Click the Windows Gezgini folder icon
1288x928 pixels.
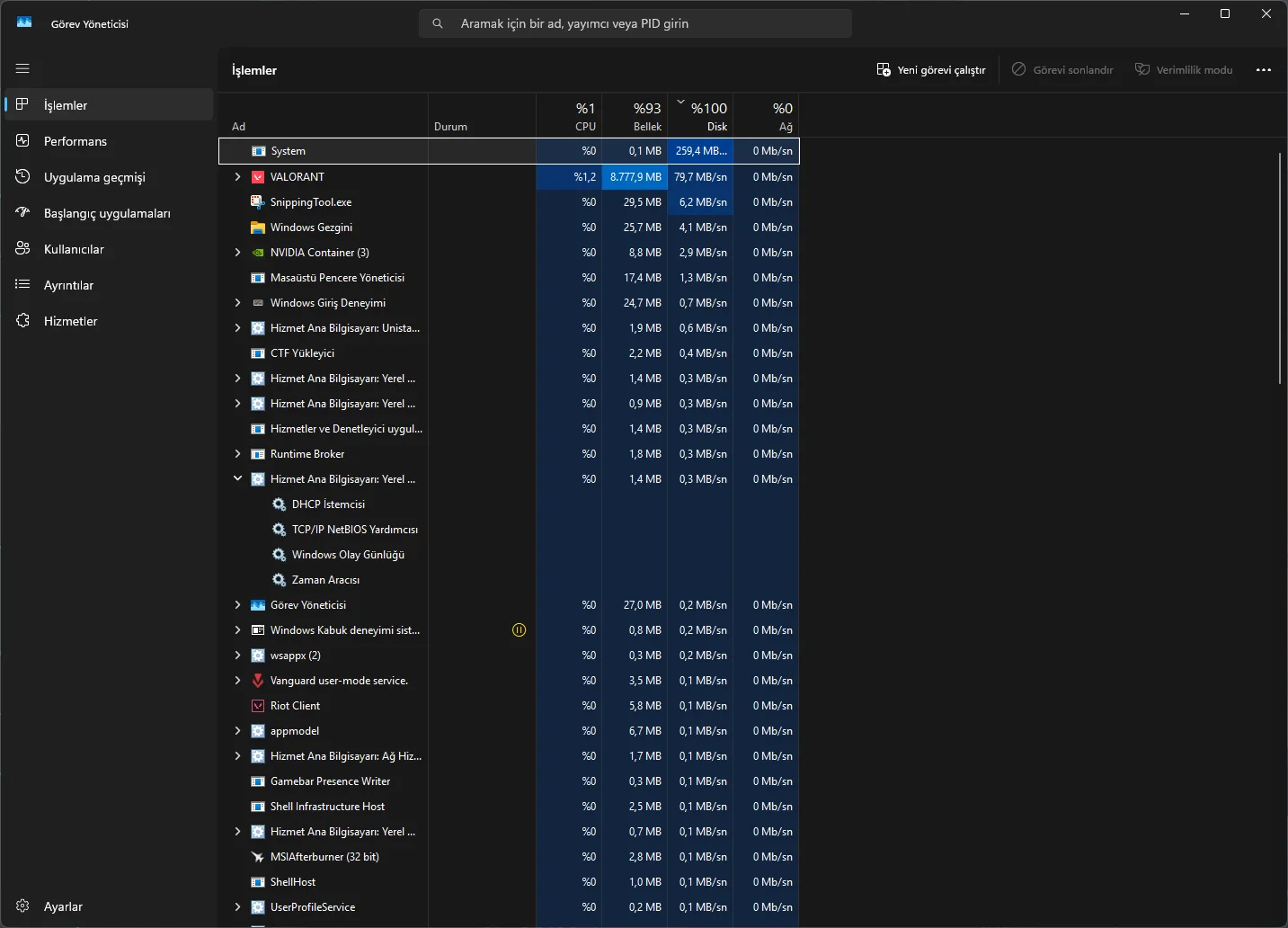tap(258, 228)
